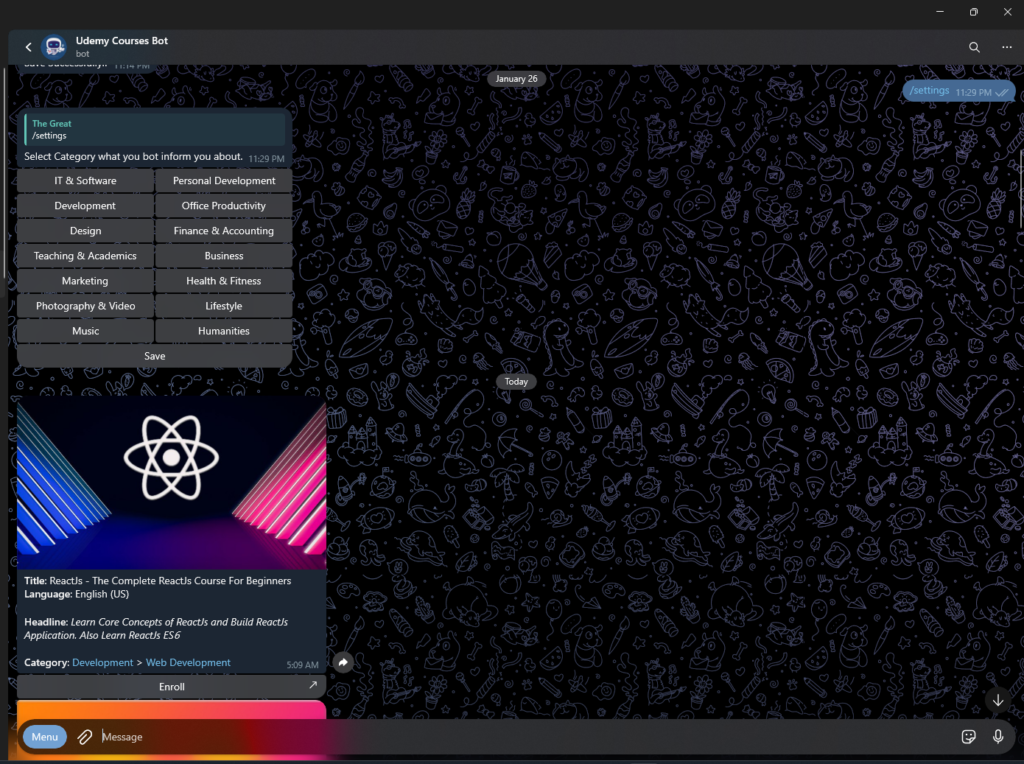Select the Photography & Video category

[x=86, y=306]
